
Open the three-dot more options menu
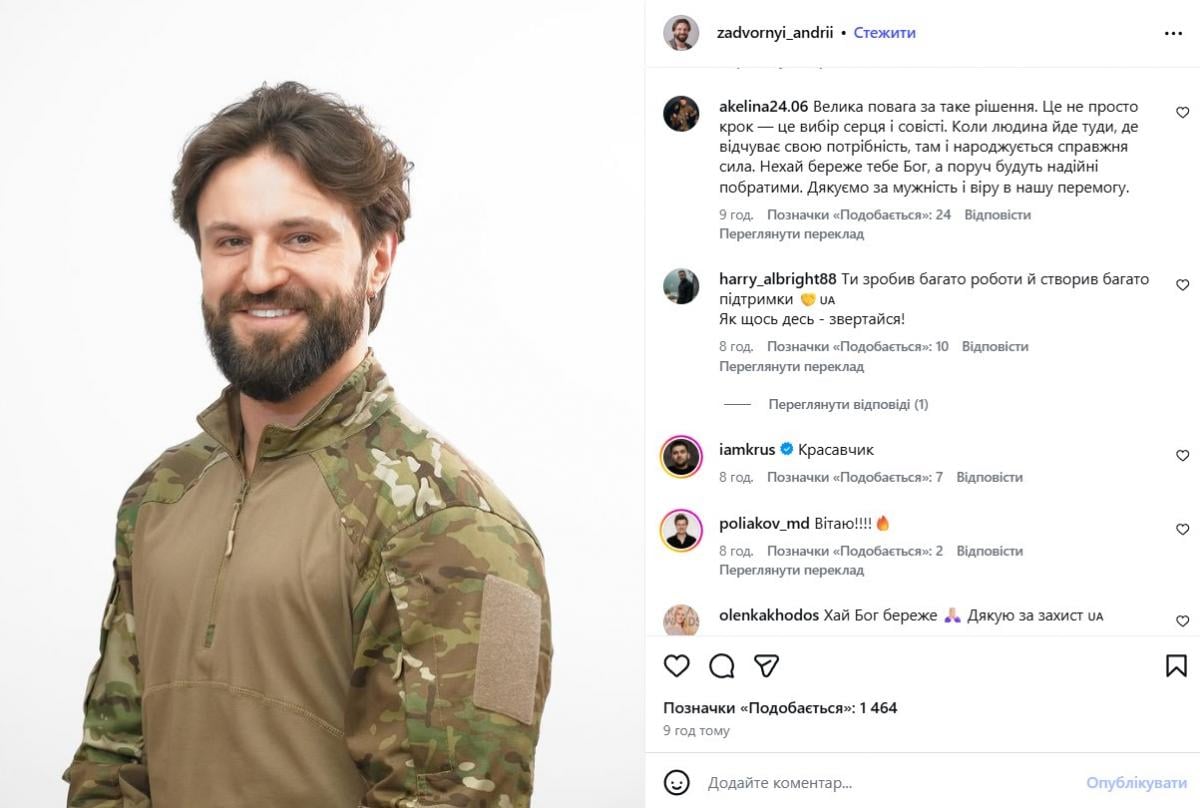coord(1173,33)
